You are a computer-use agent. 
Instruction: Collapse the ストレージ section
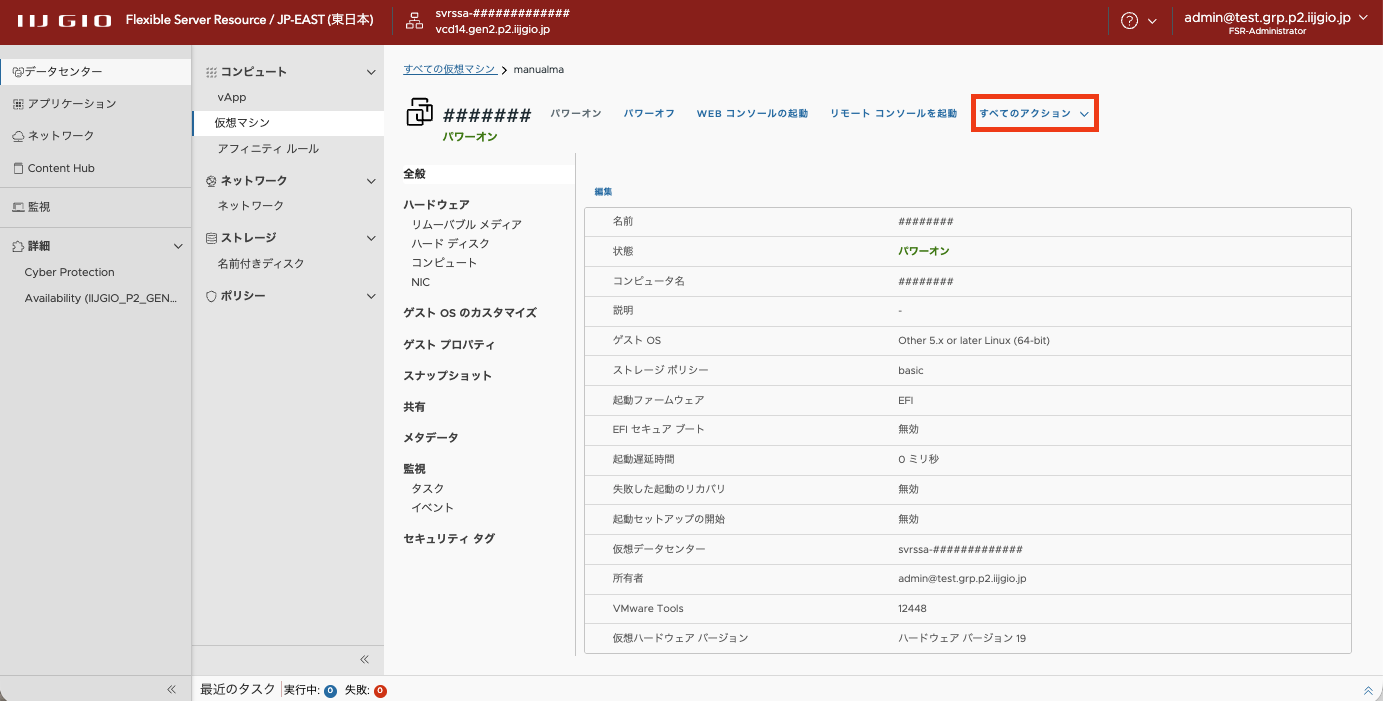click(x=371, y=238)
